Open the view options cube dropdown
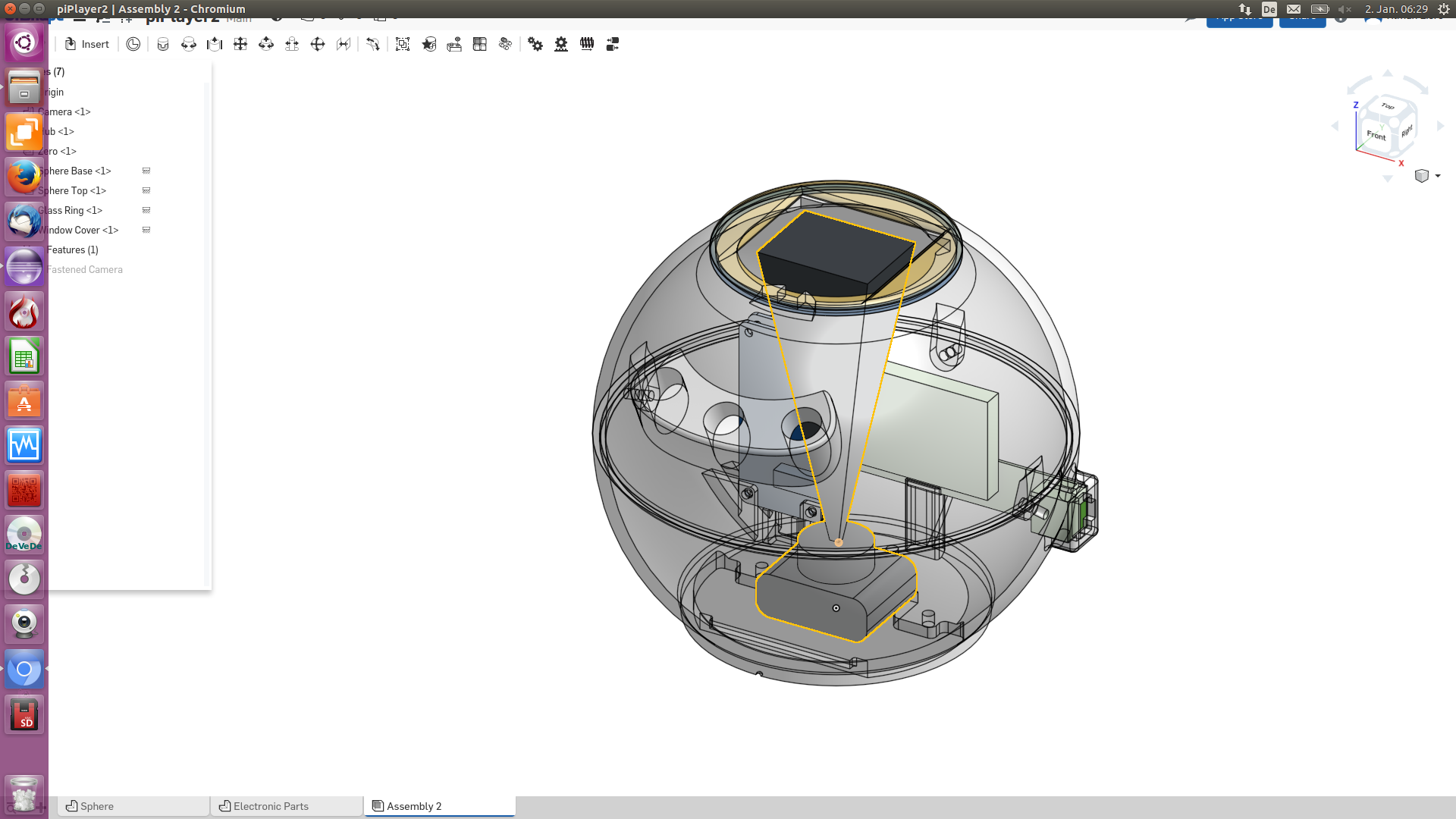The image size is (1456, 819). click(1427, 176)
